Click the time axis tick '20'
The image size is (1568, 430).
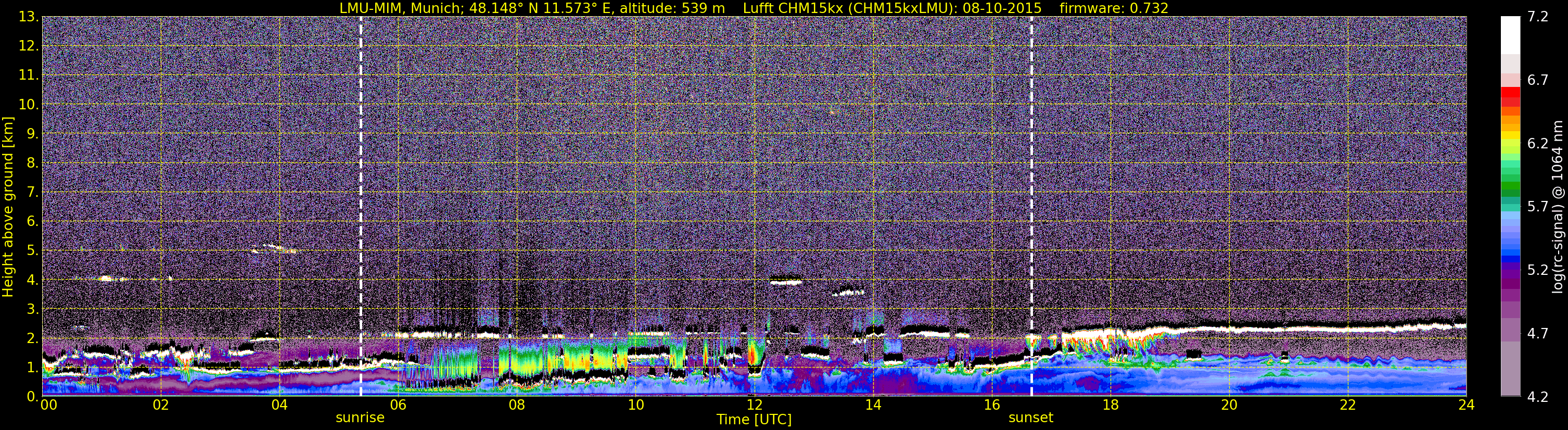pos(1229,405)
